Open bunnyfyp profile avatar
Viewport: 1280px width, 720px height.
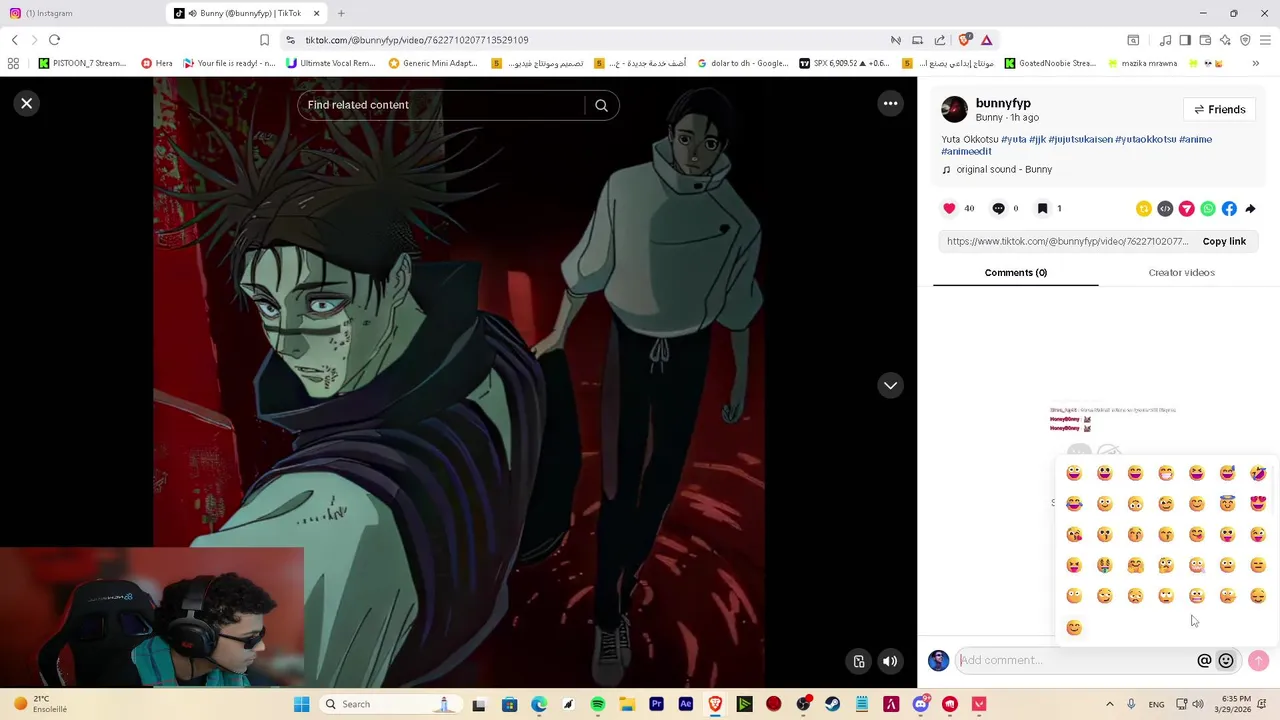954,109
